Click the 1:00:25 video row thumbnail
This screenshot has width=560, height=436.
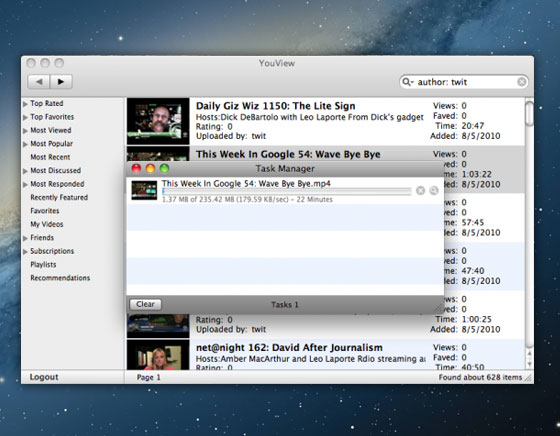(158, 326)
